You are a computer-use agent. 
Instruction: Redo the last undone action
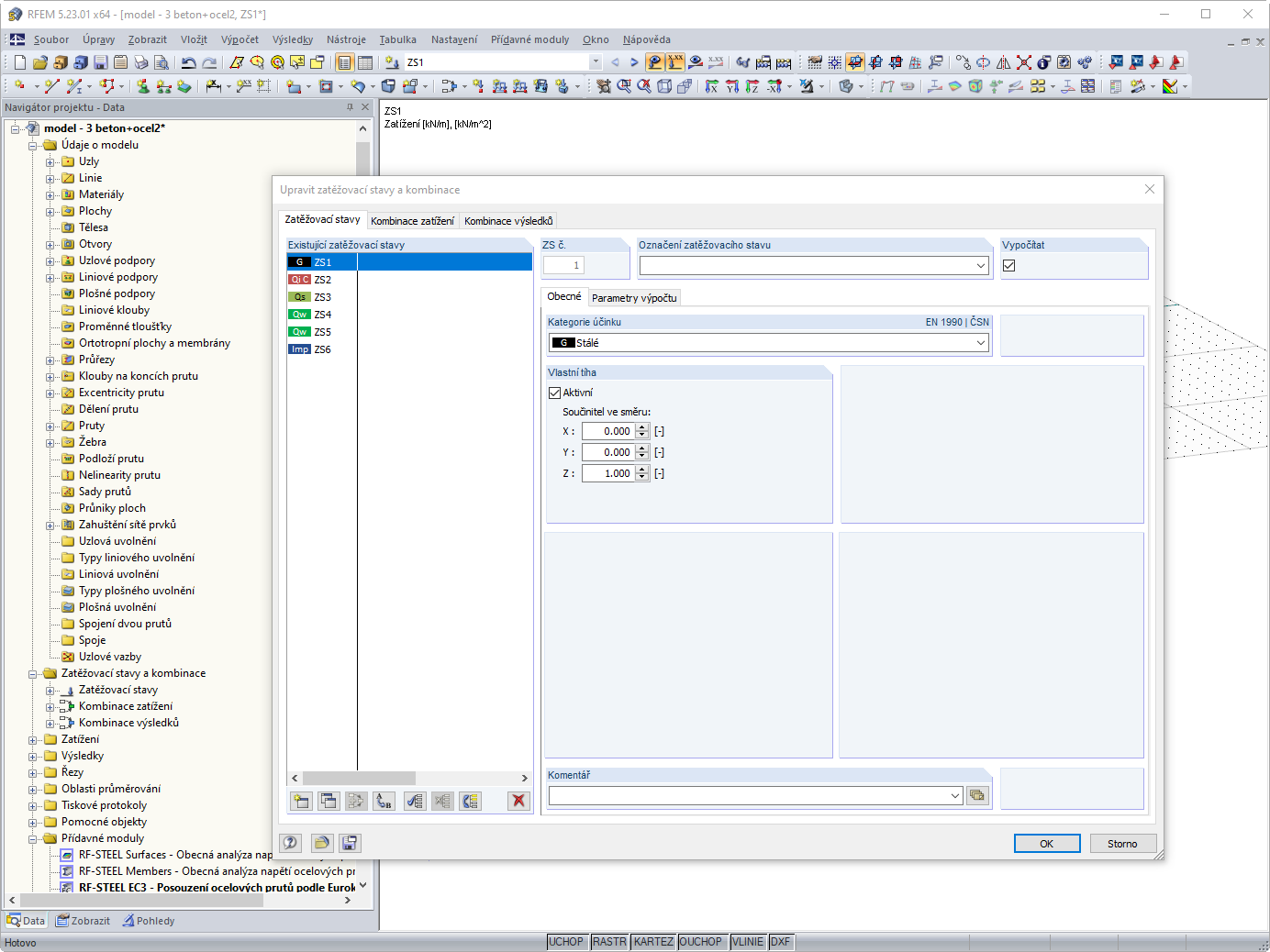(x=209, y=62)
